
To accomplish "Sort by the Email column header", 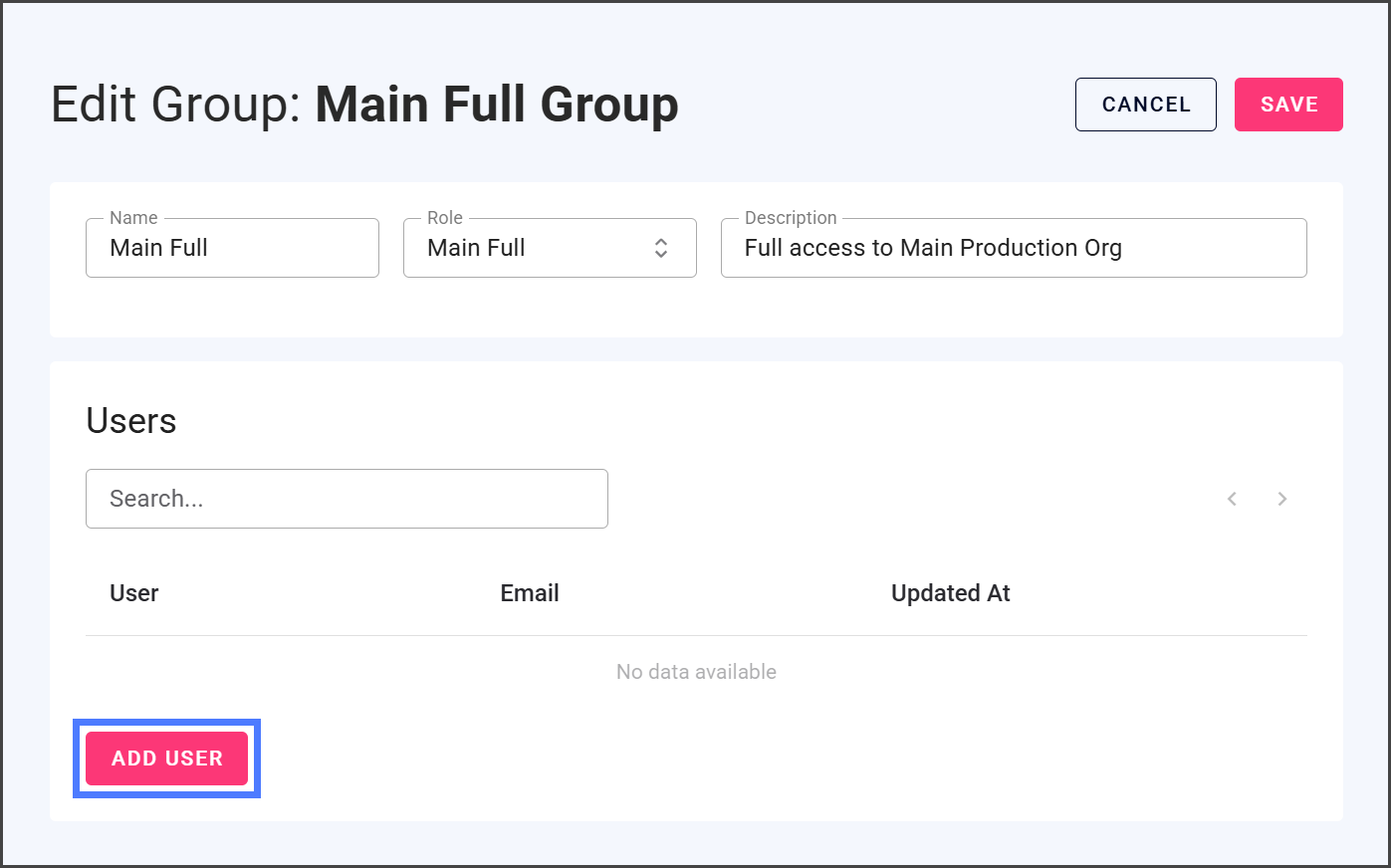I will tap(529, 593).
